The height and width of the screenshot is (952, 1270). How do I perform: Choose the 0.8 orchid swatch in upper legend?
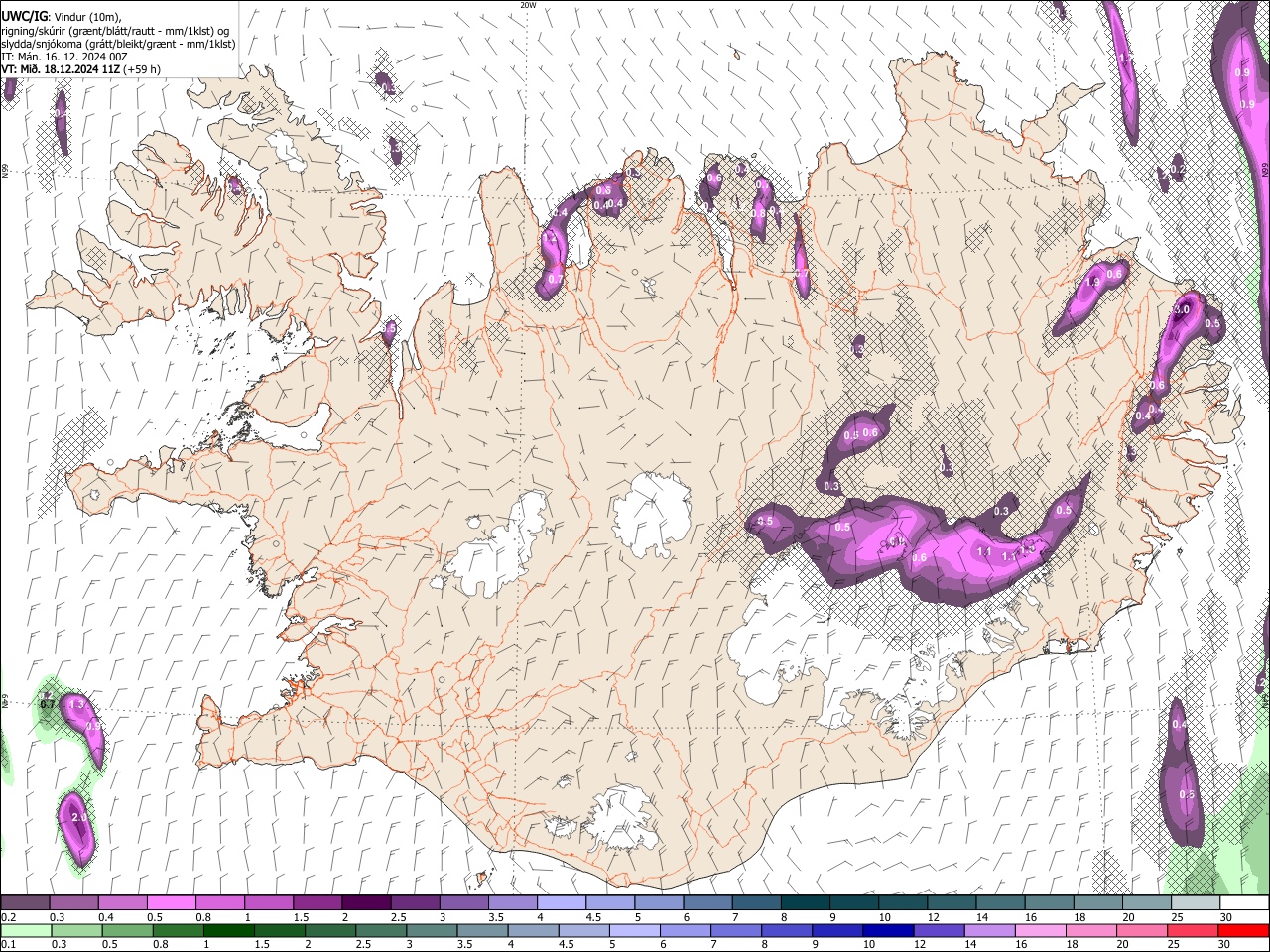click(x=220, y=903)
